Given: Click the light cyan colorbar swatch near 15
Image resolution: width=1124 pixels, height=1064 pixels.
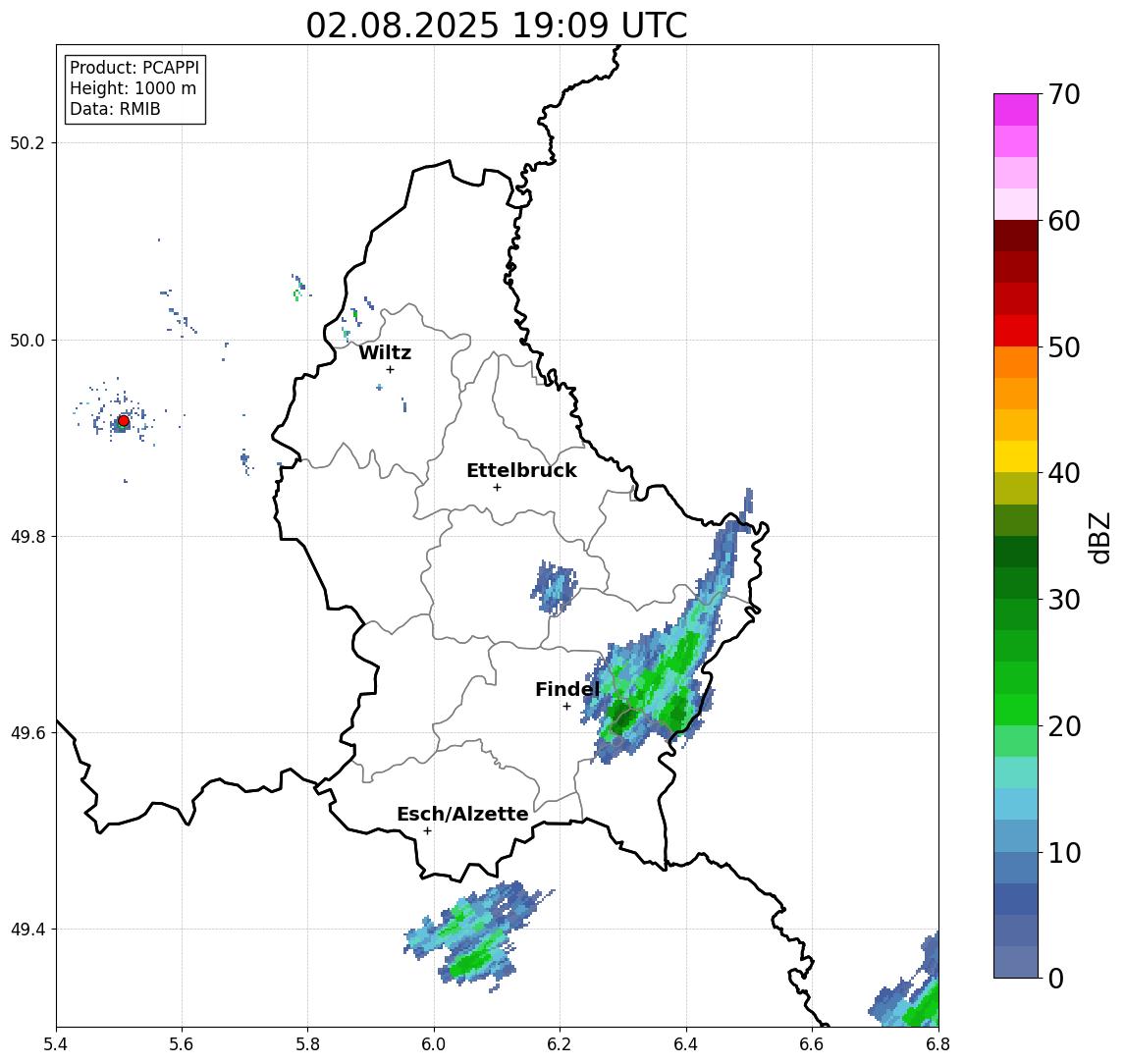Looking at the screenshot, I should [x=1016, y=772].
